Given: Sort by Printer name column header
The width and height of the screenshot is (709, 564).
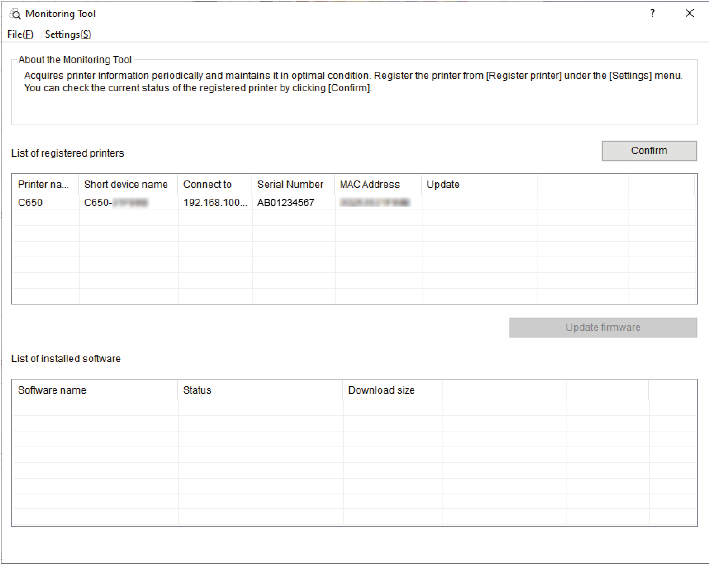Looking at the screenshot, I should [44, 185].
